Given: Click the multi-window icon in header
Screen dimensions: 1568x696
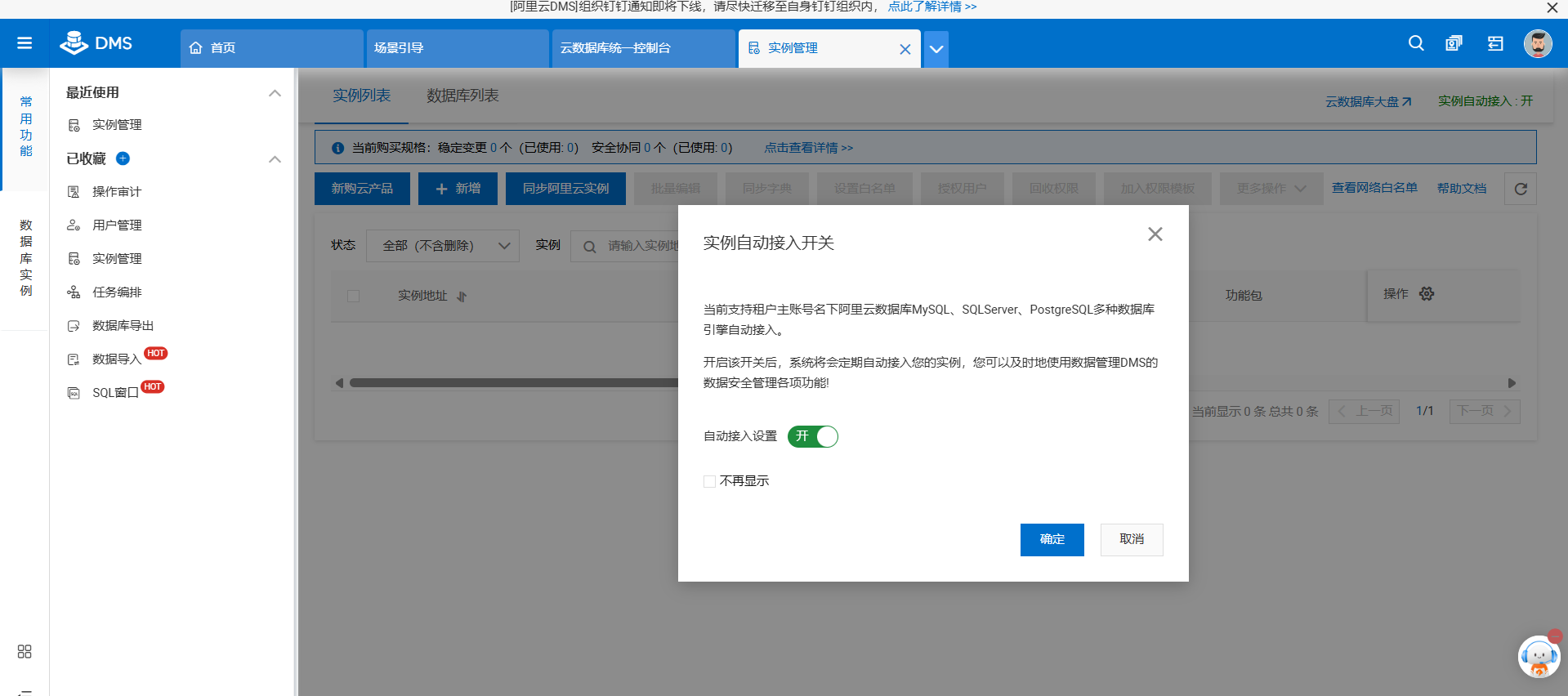Looking at the screenshot, I should tap(1454, 43).
